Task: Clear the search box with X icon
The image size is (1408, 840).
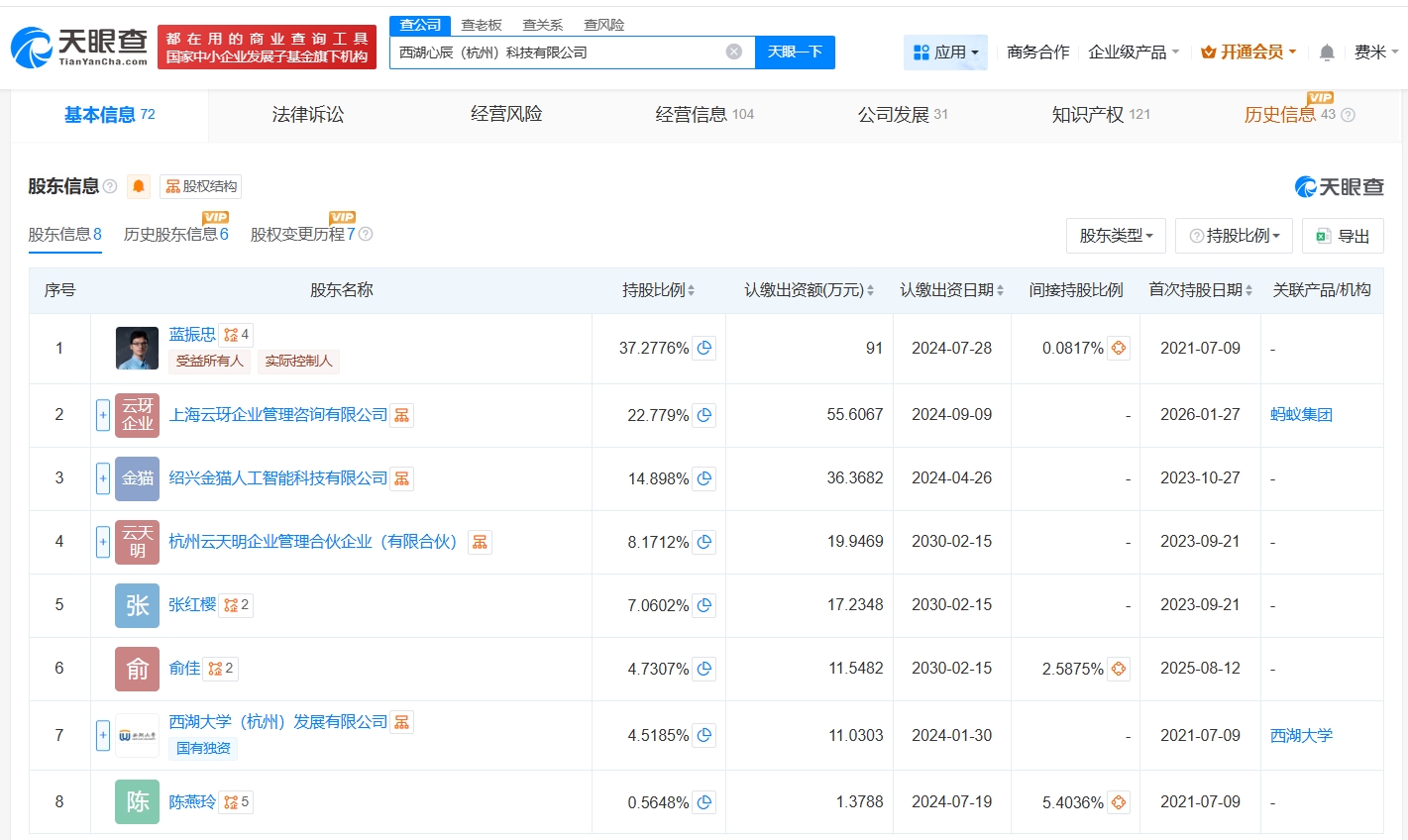Action: click(x=734, y=52)
